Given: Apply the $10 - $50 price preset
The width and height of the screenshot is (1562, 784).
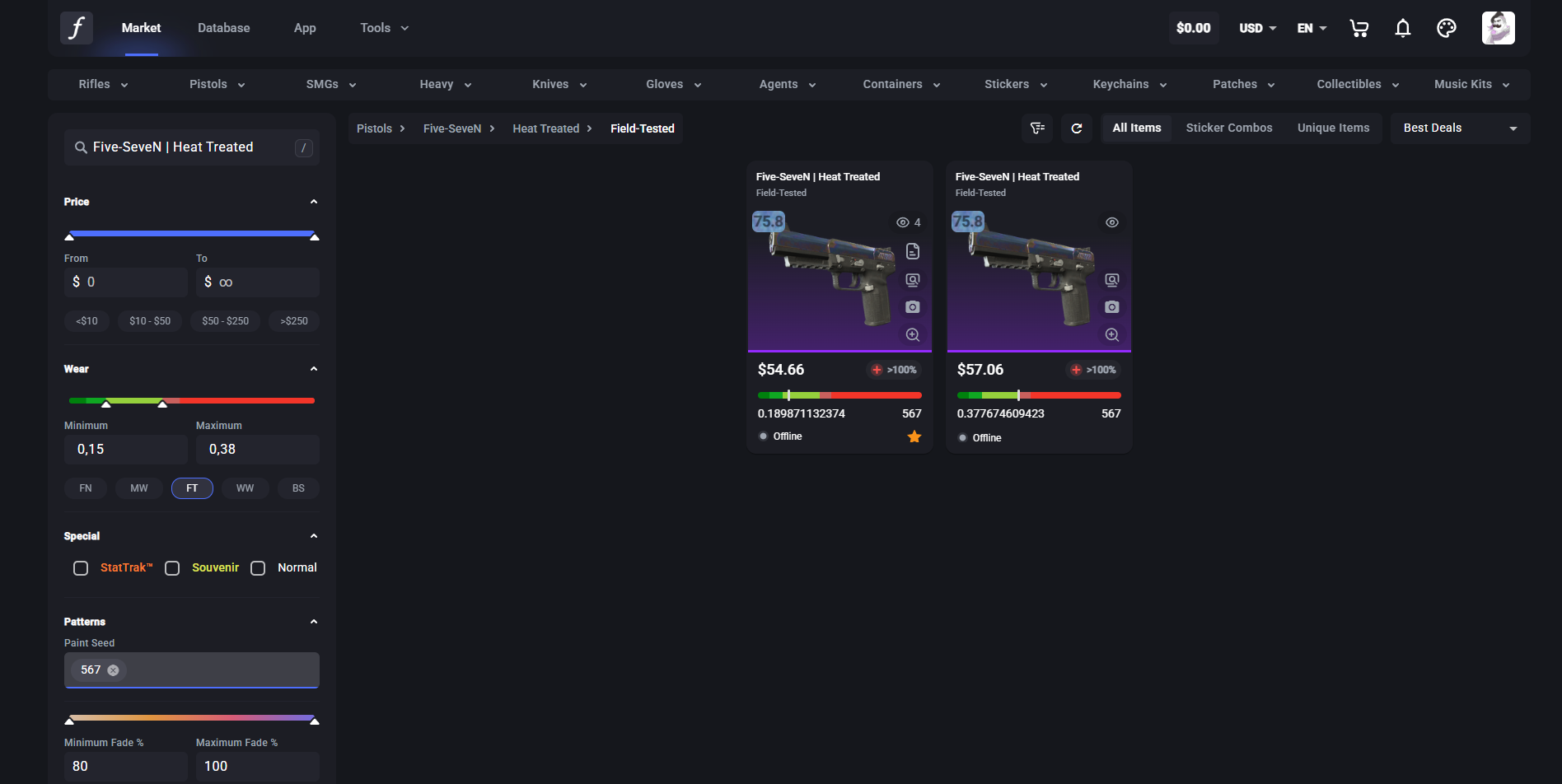Looking at the screenshot, I should 150,321.
